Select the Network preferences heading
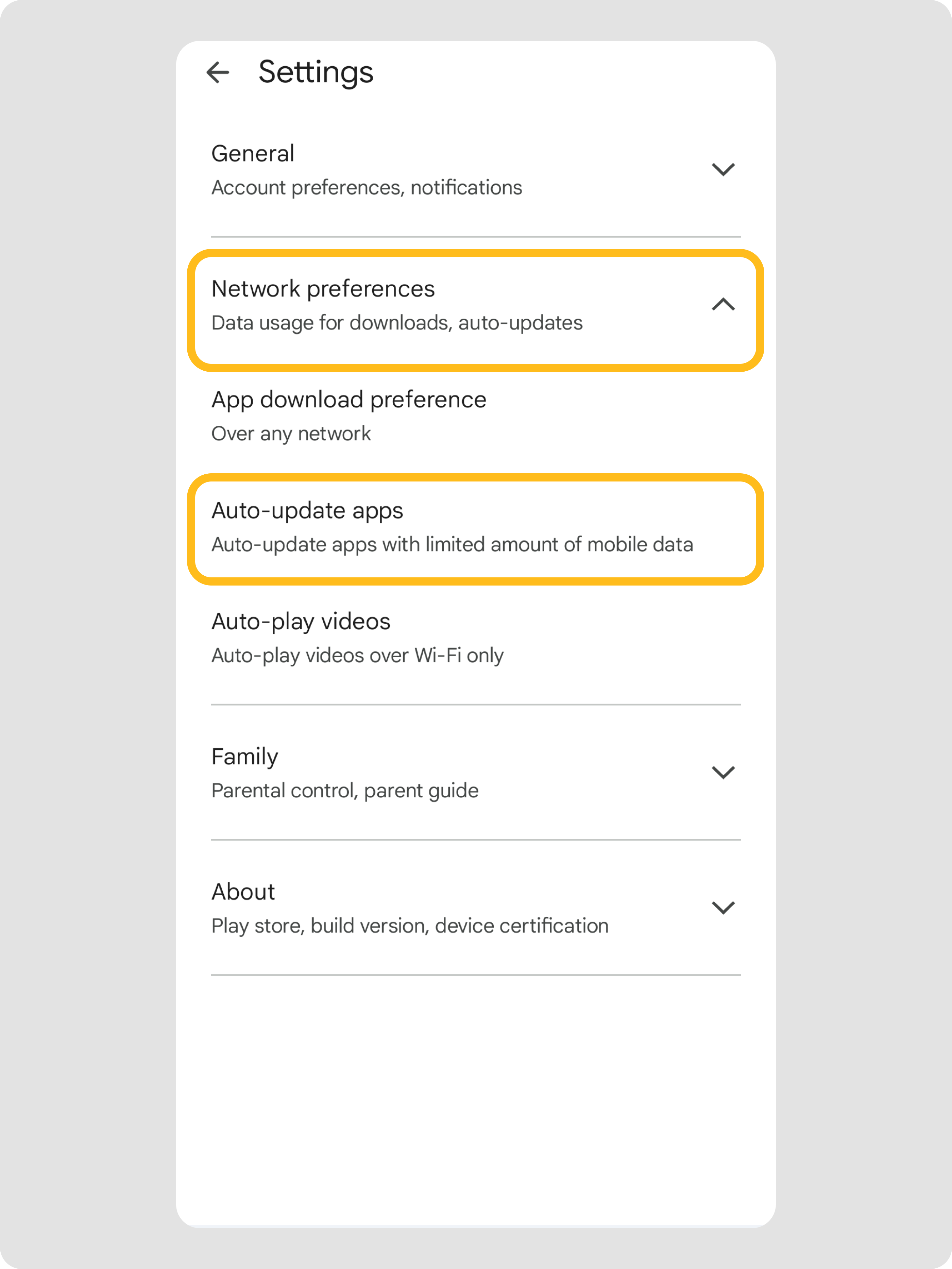 coord(323,289)
